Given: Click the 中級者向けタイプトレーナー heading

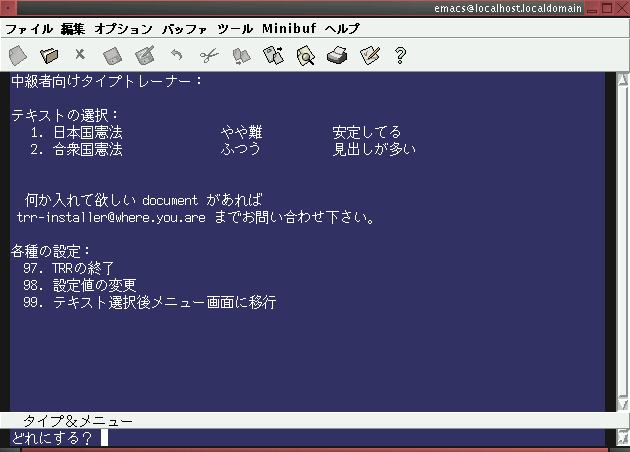Looking at the screenshot, I should [106, 81].
